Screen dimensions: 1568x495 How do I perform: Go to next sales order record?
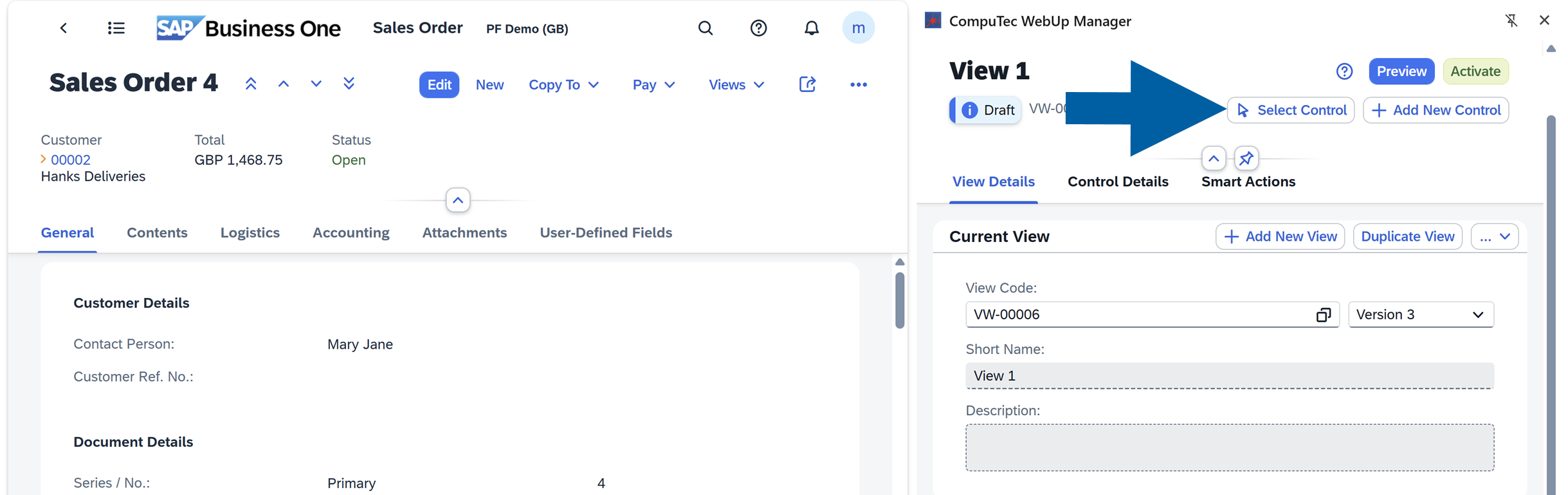tap(316, 84)
